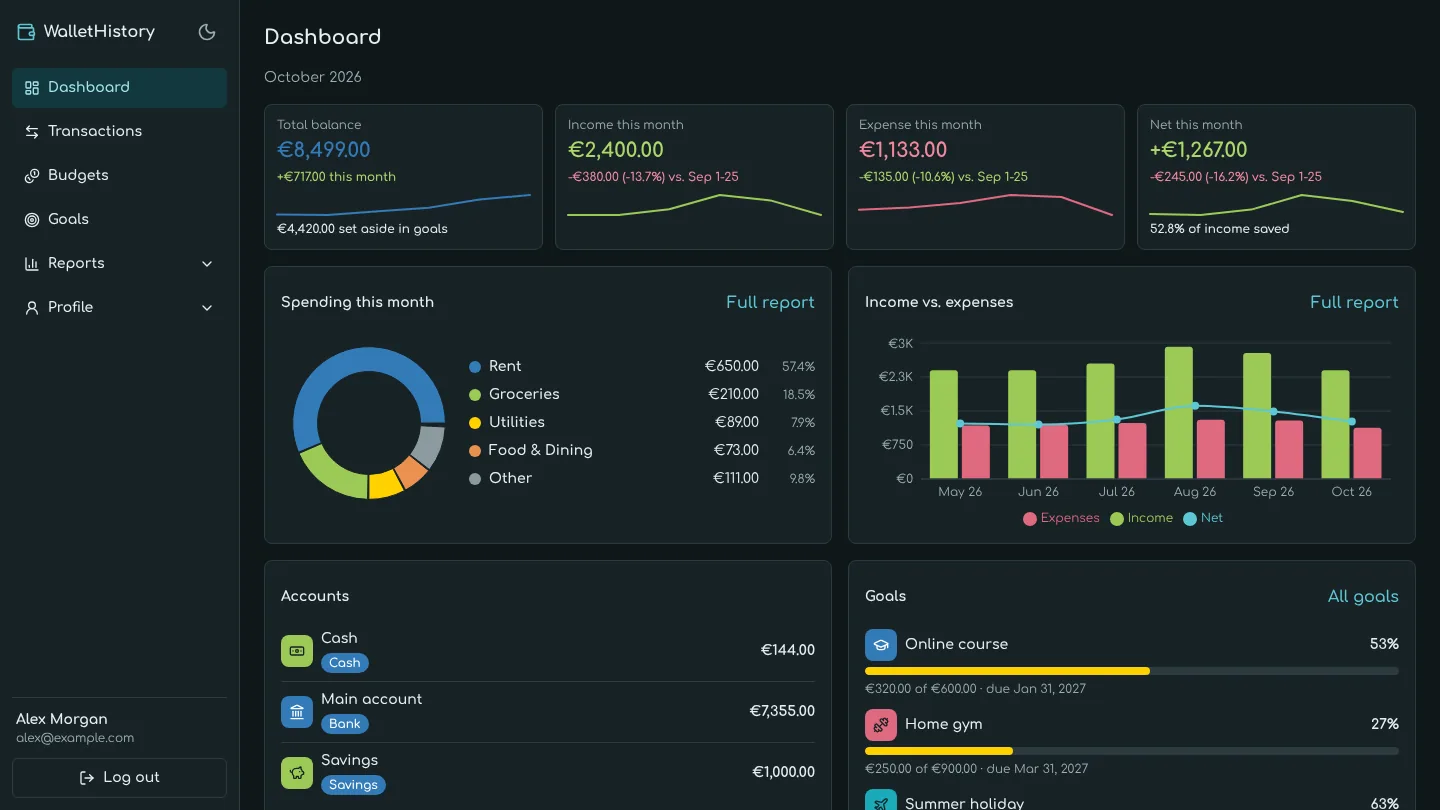Toggle dark mode with the moon icon

pos(207,32)
